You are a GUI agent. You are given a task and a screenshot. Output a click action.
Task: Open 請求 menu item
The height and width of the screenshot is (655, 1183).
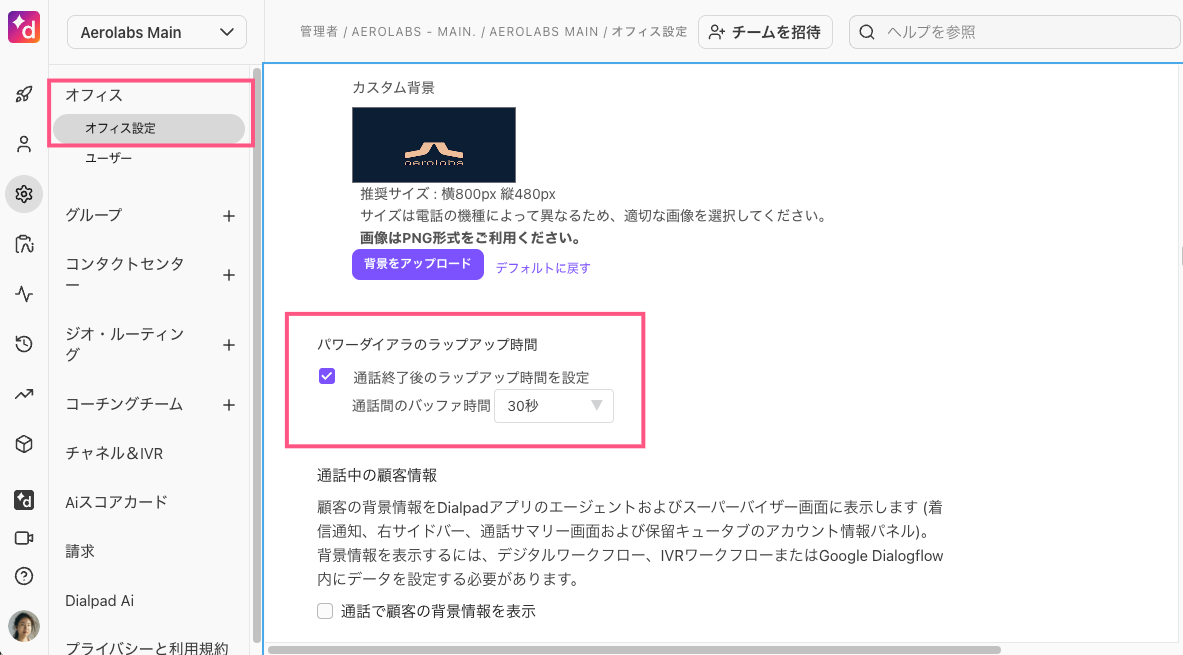click(80, 552)
